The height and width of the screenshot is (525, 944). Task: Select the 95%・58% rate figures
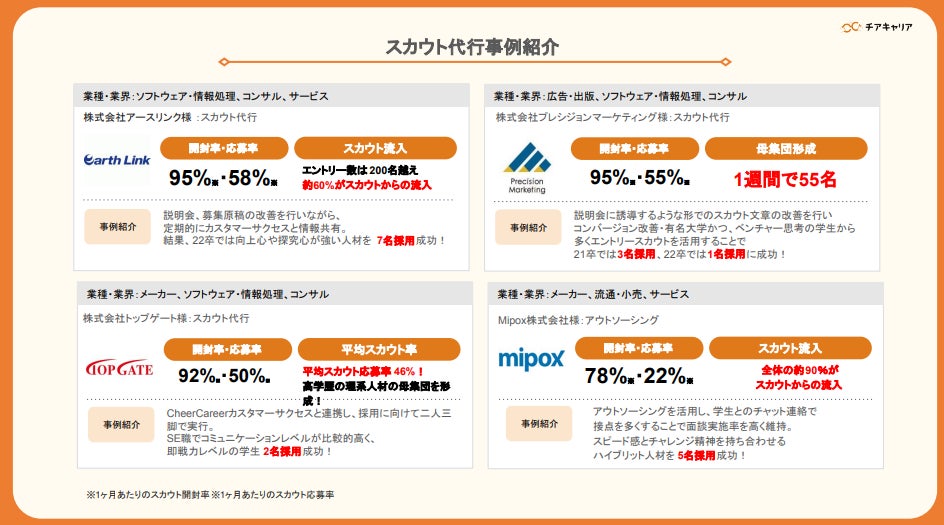coord(223,179)
